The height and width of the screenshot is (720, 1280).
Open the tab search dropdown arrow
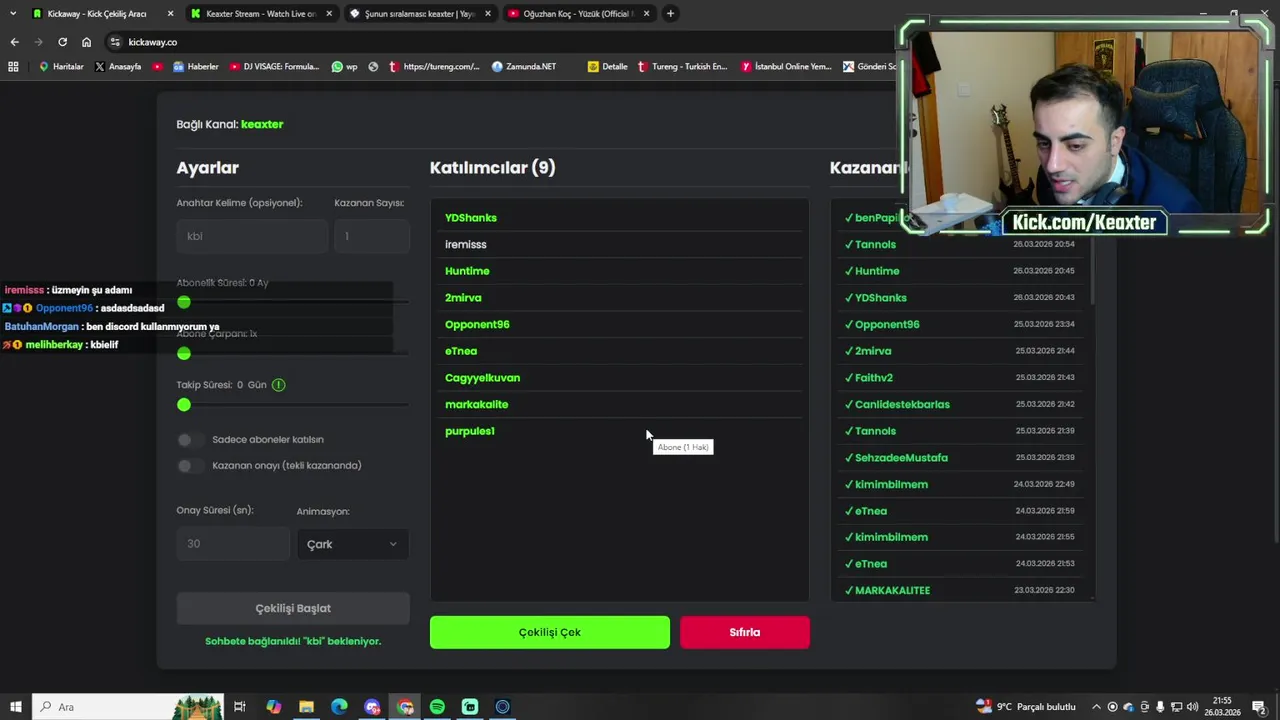13,14
